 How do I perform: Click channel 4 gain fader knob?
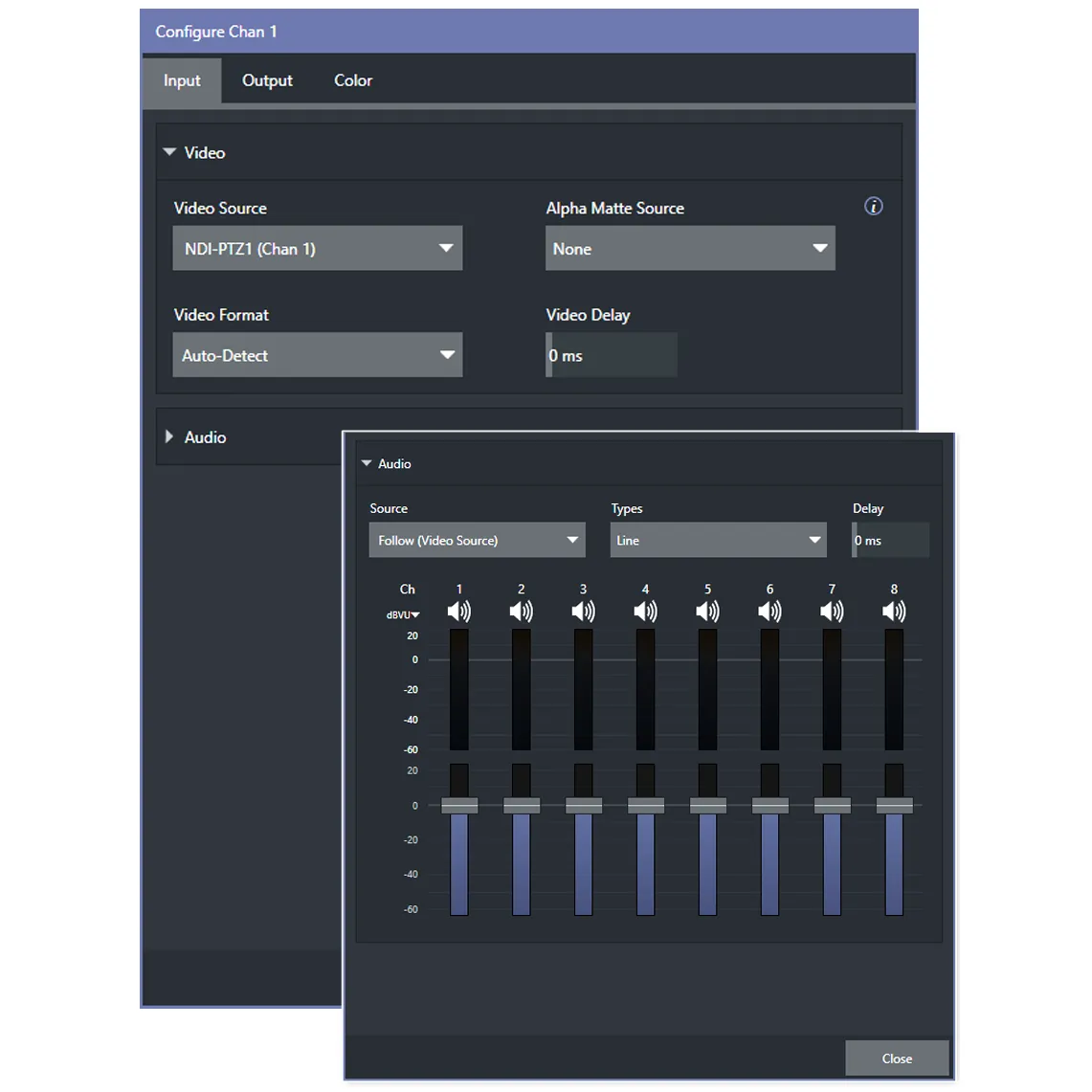[646, 805]
